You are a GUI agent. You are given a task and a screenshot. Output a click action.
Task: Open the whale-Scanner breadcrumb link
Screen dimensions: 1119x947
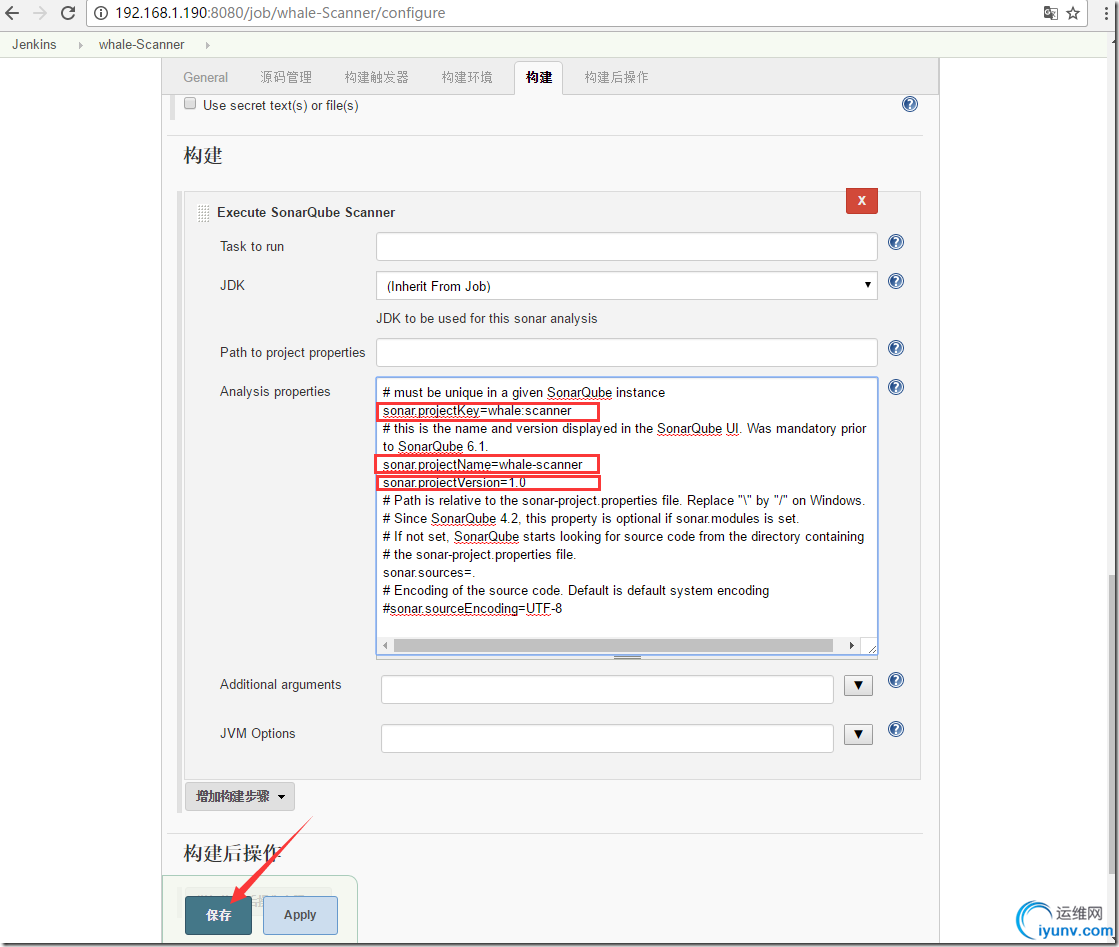[141, 44]
